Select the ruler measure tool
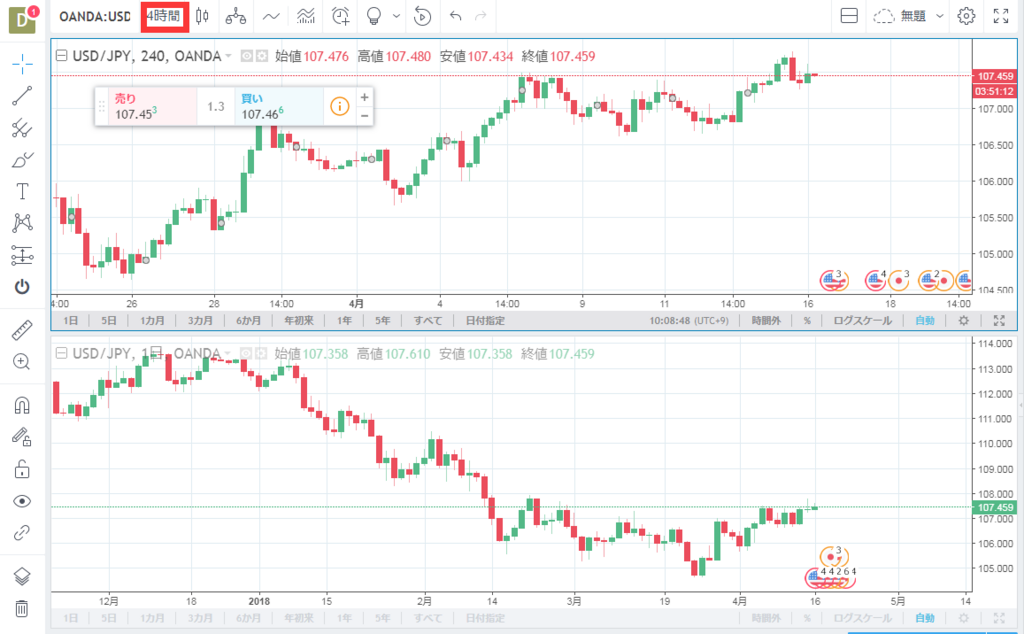 tap(22, 330)
